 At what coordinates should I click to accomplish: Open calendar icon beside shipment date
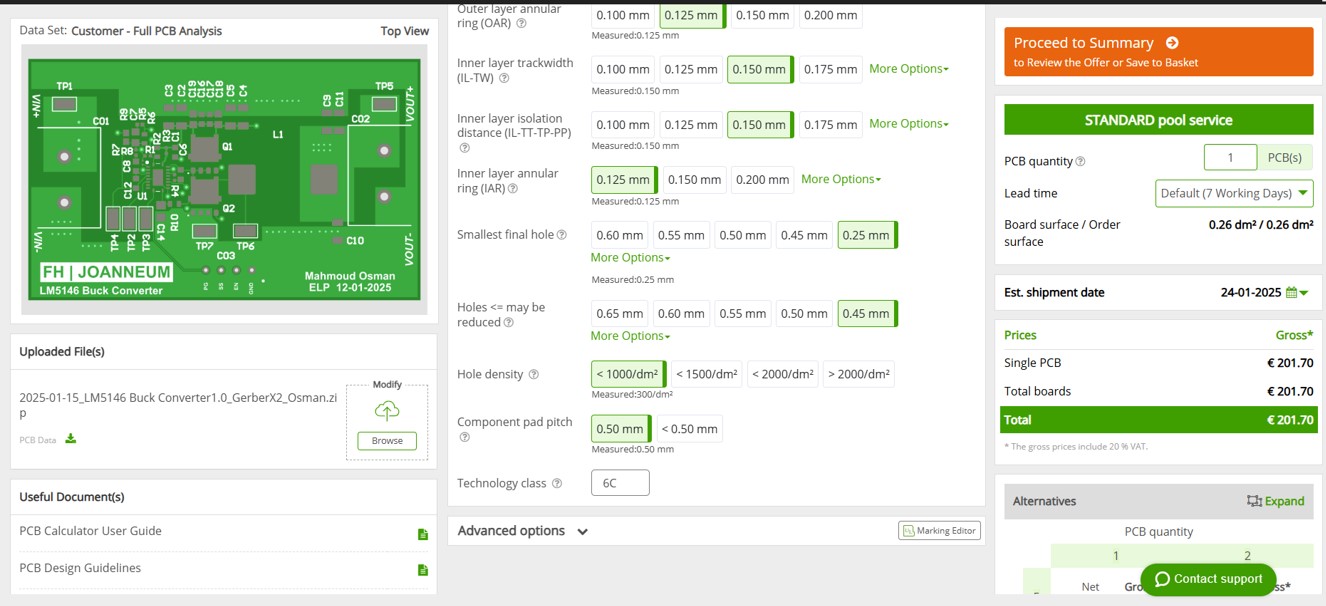coord(1291,293)
